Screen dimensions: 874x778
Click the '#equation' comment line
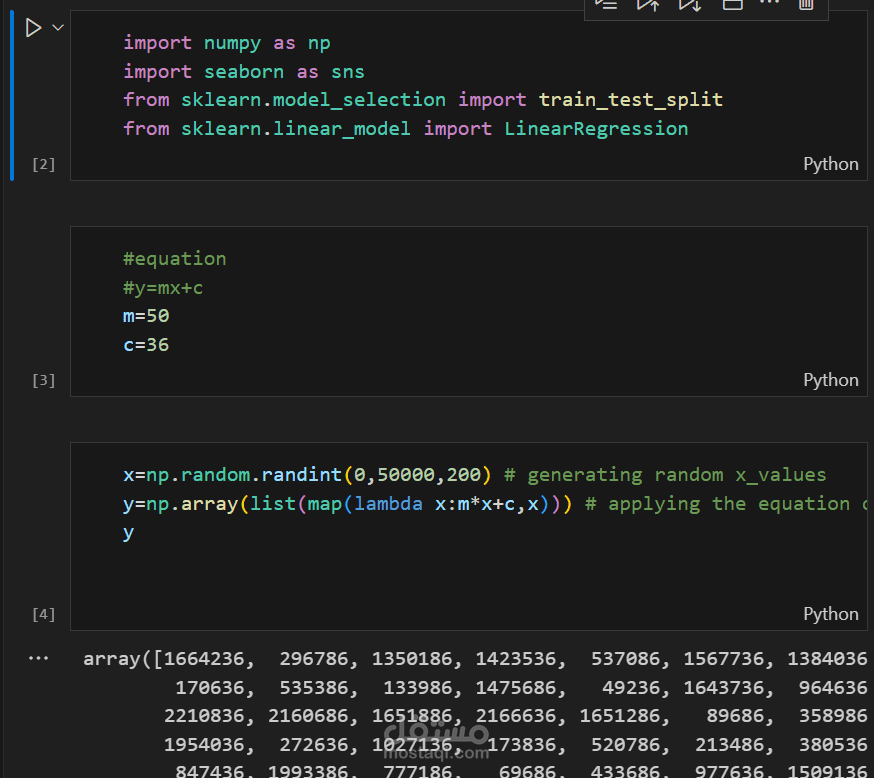tap(174, 259)
